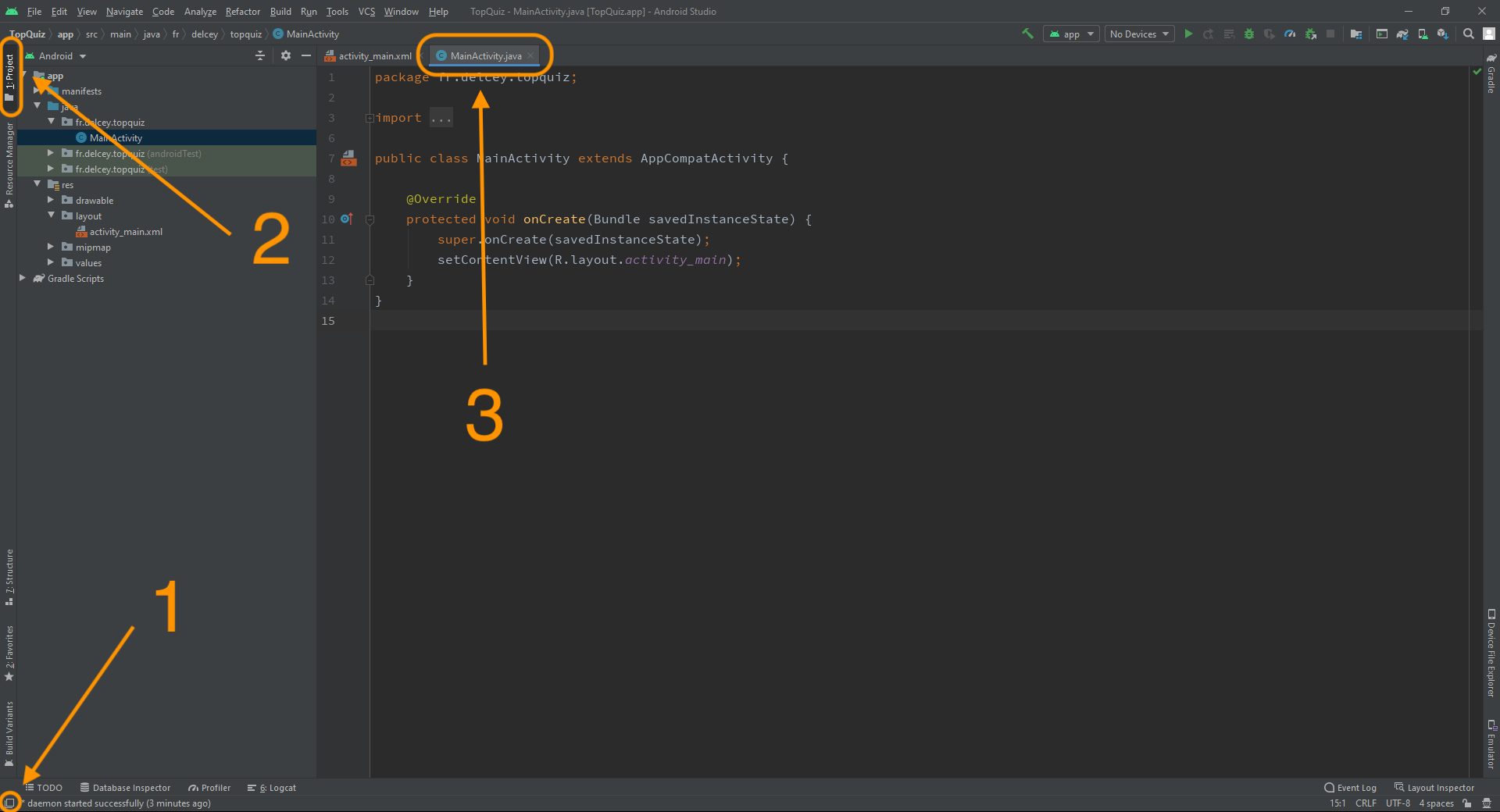Screen dimensions: 1500x812
Task: Toggle the Build Variants tool window
Action: tap(9, 735)
